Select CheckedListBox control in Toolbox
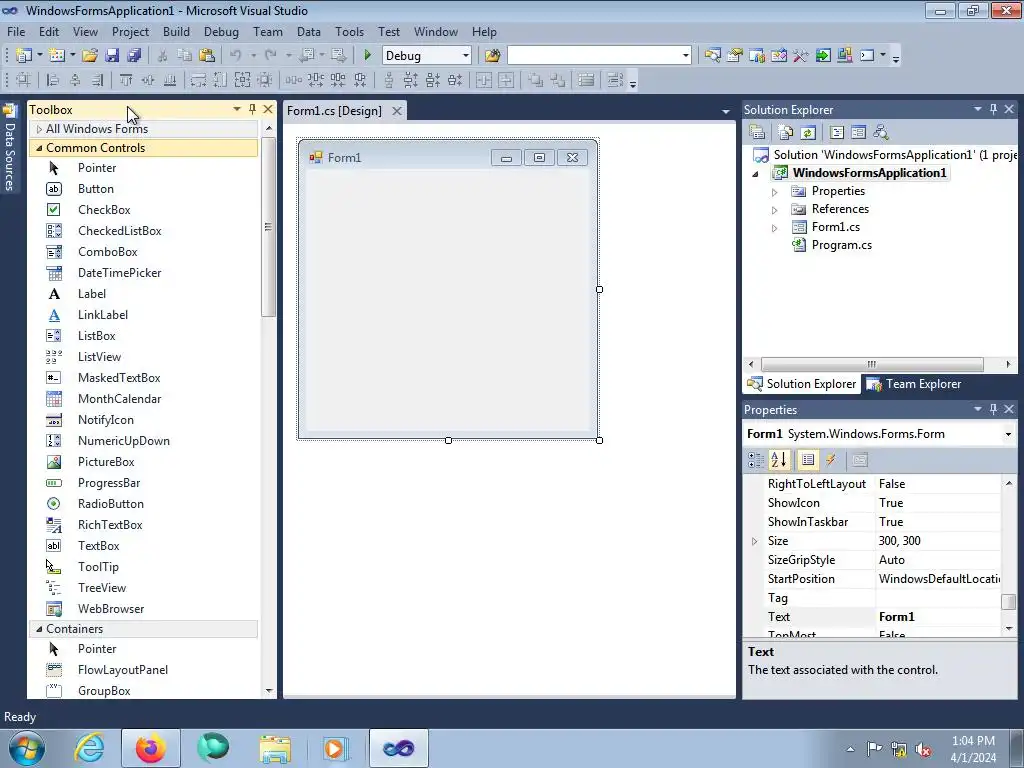 click(x=119, y=231)
